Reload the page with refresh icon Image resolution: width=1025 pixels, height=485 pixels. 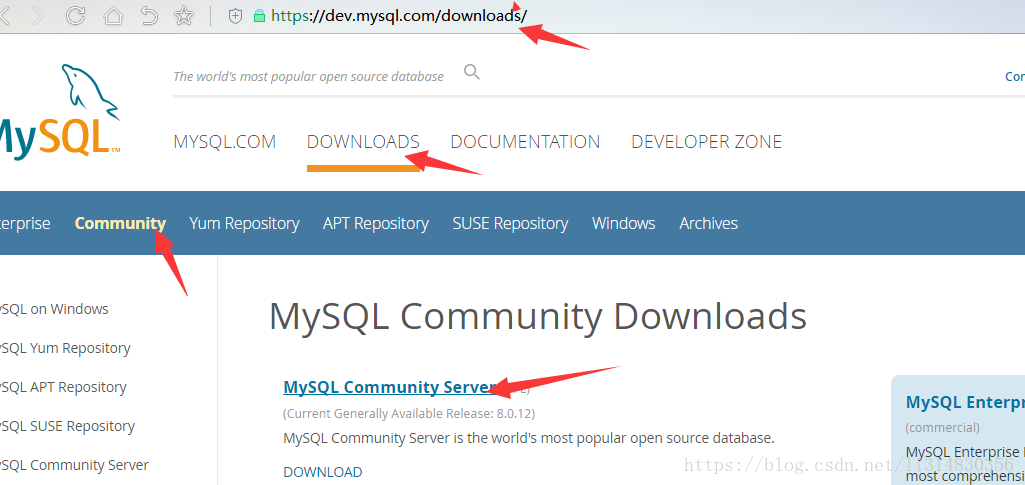tap(76, 16)
